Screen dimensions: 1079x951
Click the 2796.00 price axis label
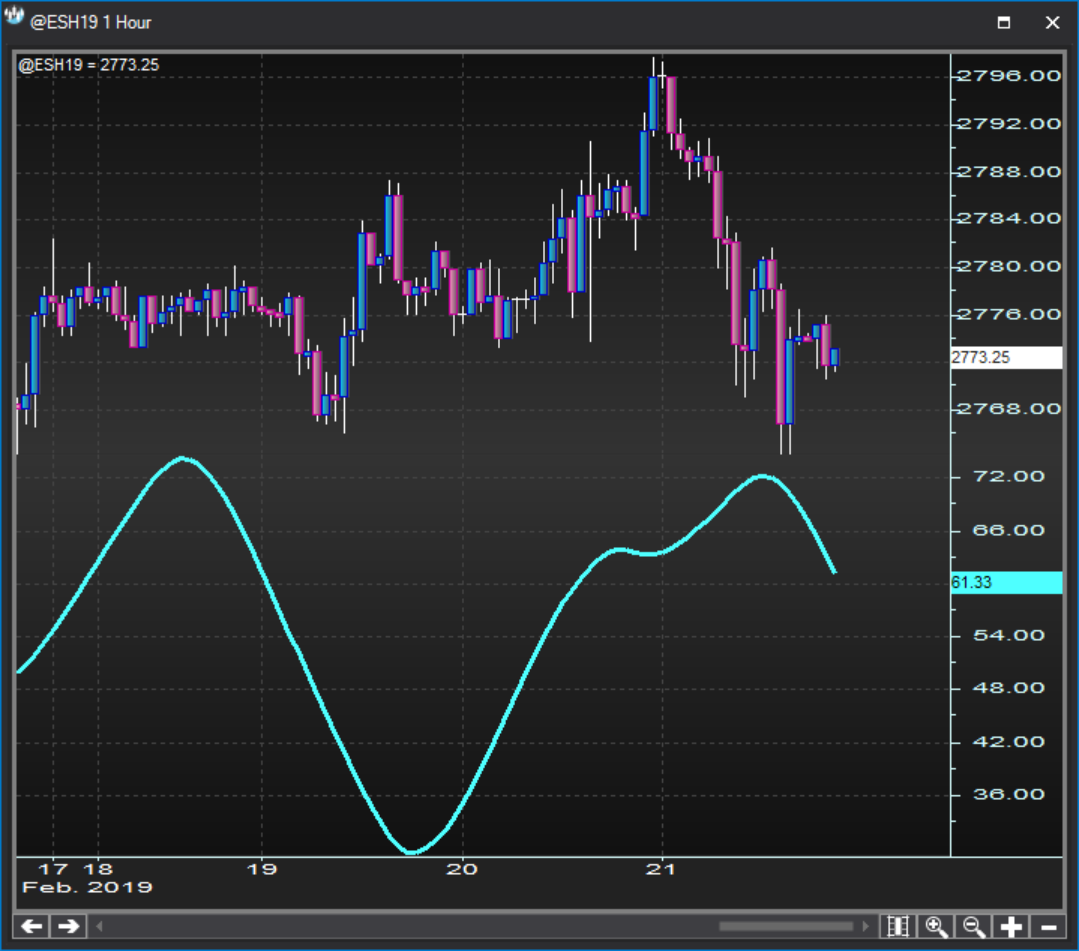(x=1009, y=76)
